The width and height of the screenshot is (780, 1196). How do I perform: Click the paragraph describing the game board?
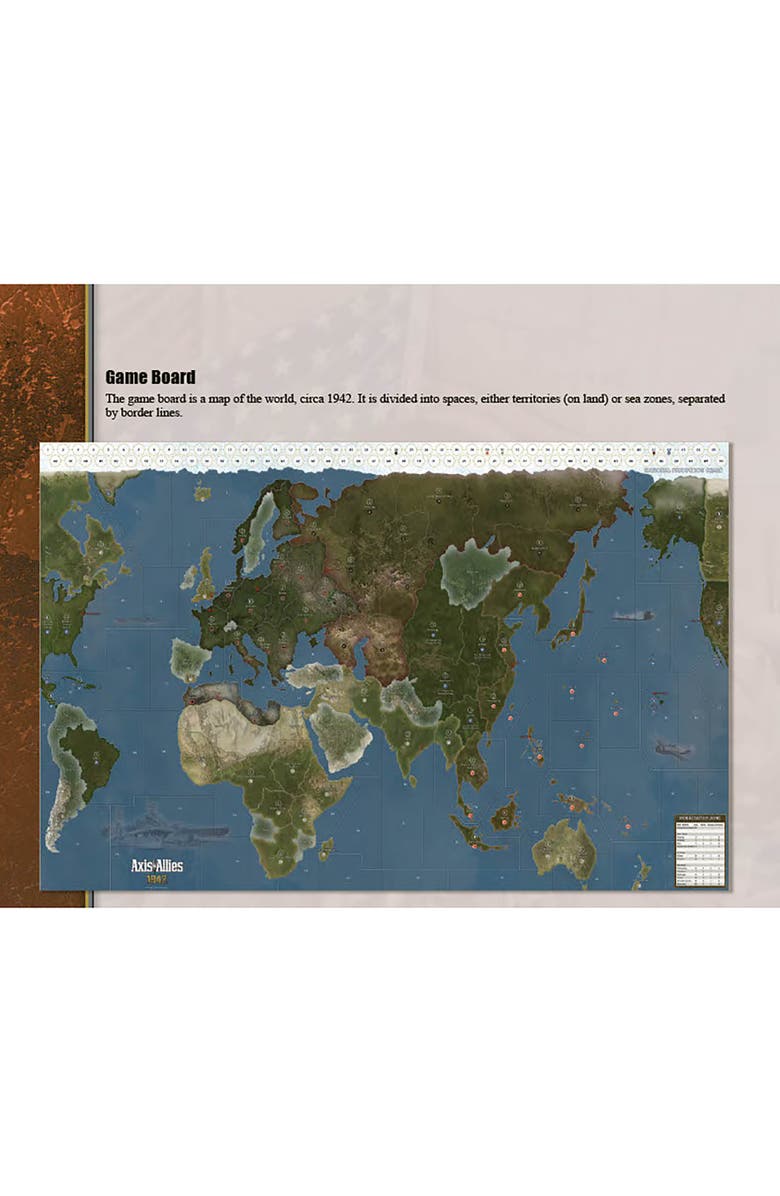(x=415, y=405)
